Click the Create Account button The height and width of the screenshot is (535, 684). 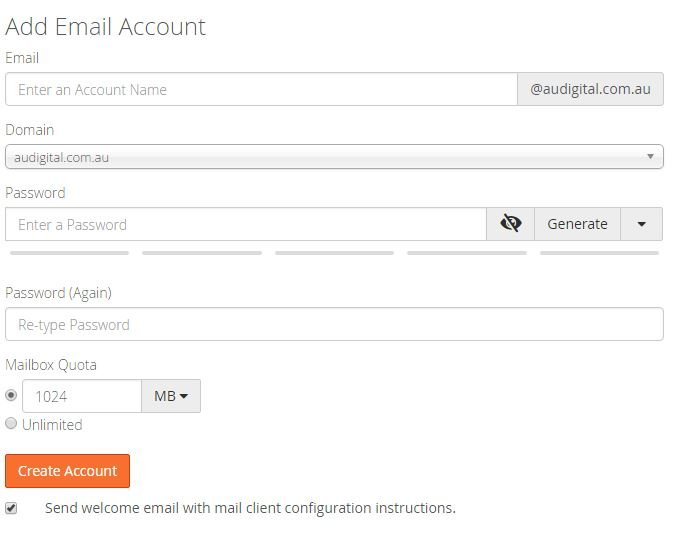tap(68, 471)
